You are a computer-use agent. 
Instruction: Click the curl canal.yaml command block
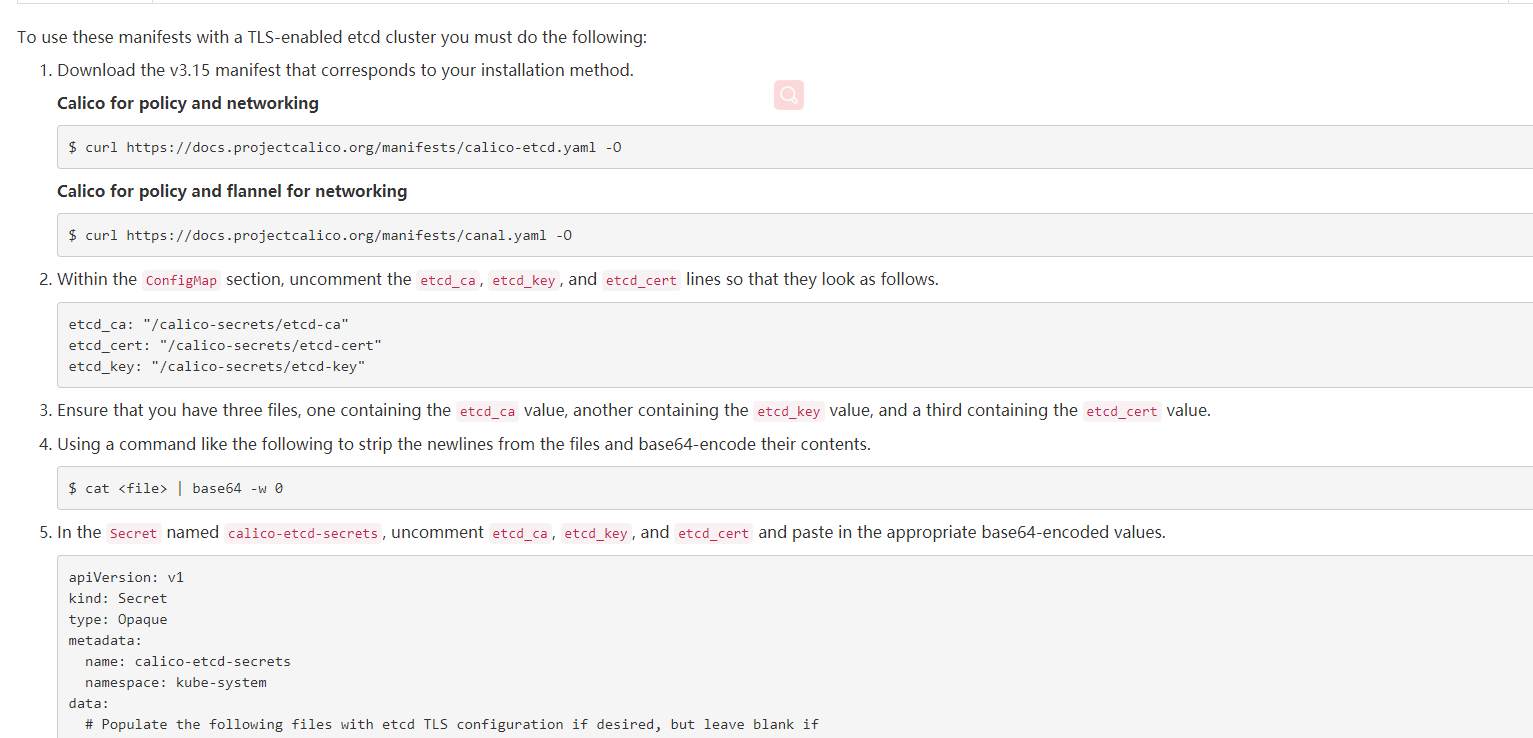[320, 235]
